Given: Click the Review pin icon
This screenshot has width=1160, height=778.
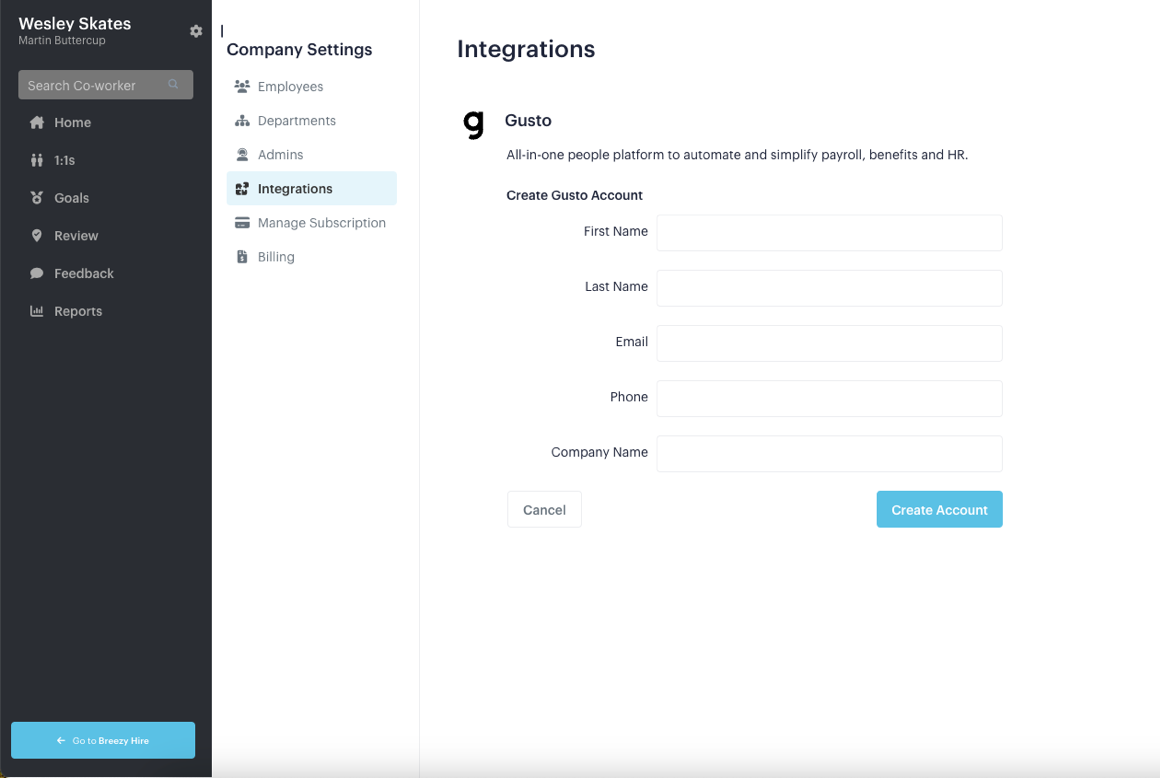Looking at the screenshot, I should tap(36, 236).
